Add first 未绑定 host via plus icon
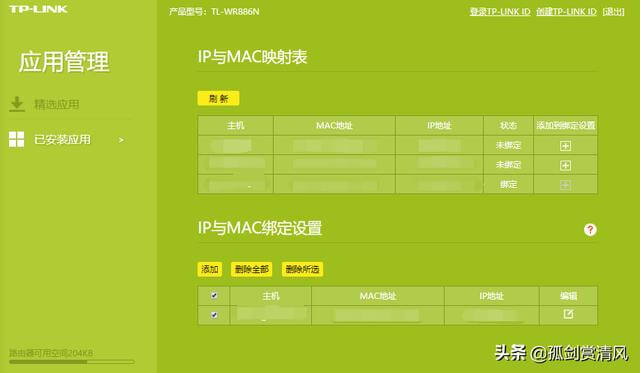This screenshot has height=373, width=640. tap(565, 146)
